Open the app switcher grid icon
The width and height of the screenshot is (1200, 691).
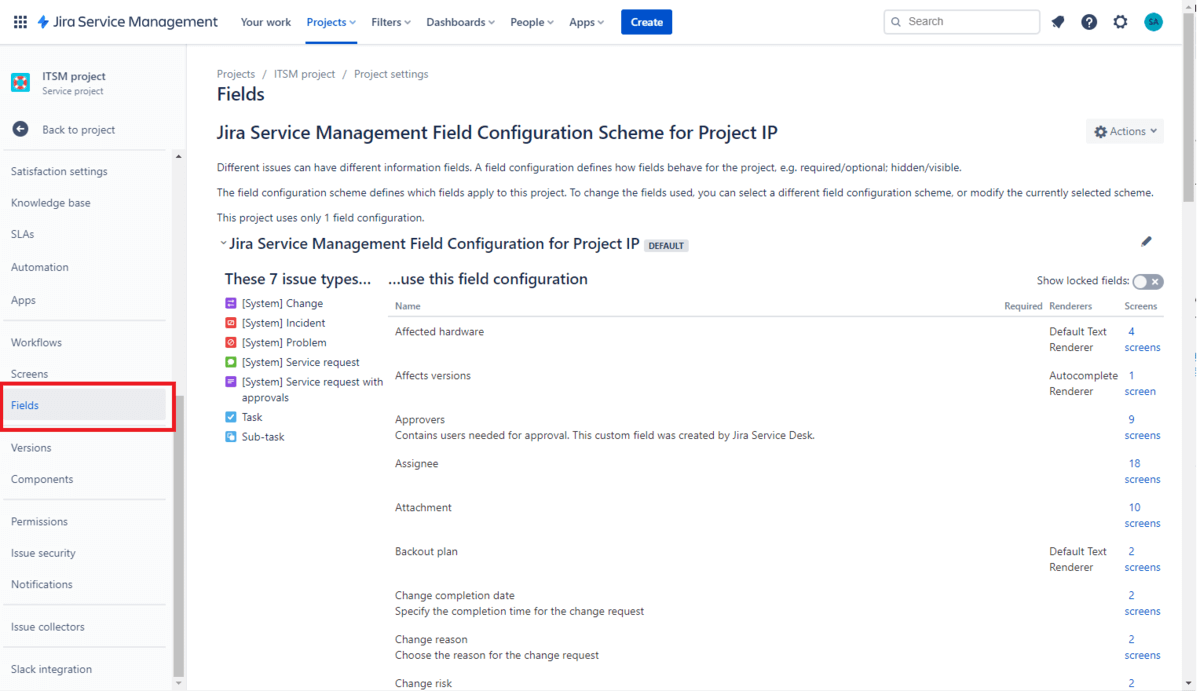[20, 22]
